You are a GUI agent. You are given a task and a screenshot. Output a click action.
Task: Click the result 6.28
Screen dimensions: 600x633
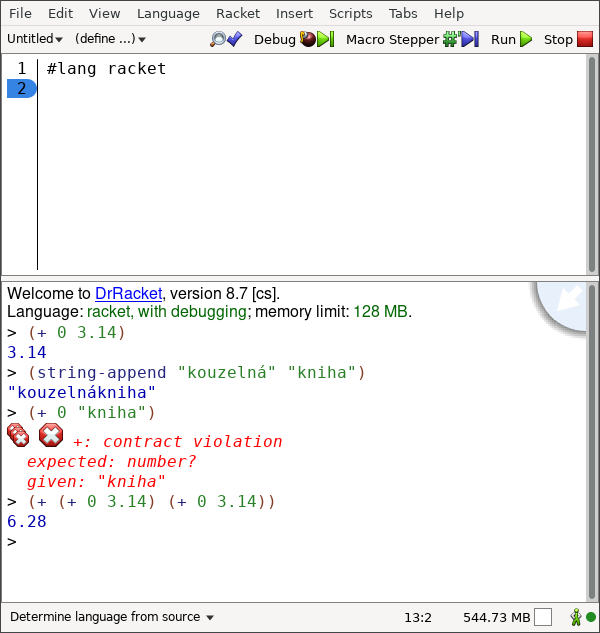coord(27,522)
